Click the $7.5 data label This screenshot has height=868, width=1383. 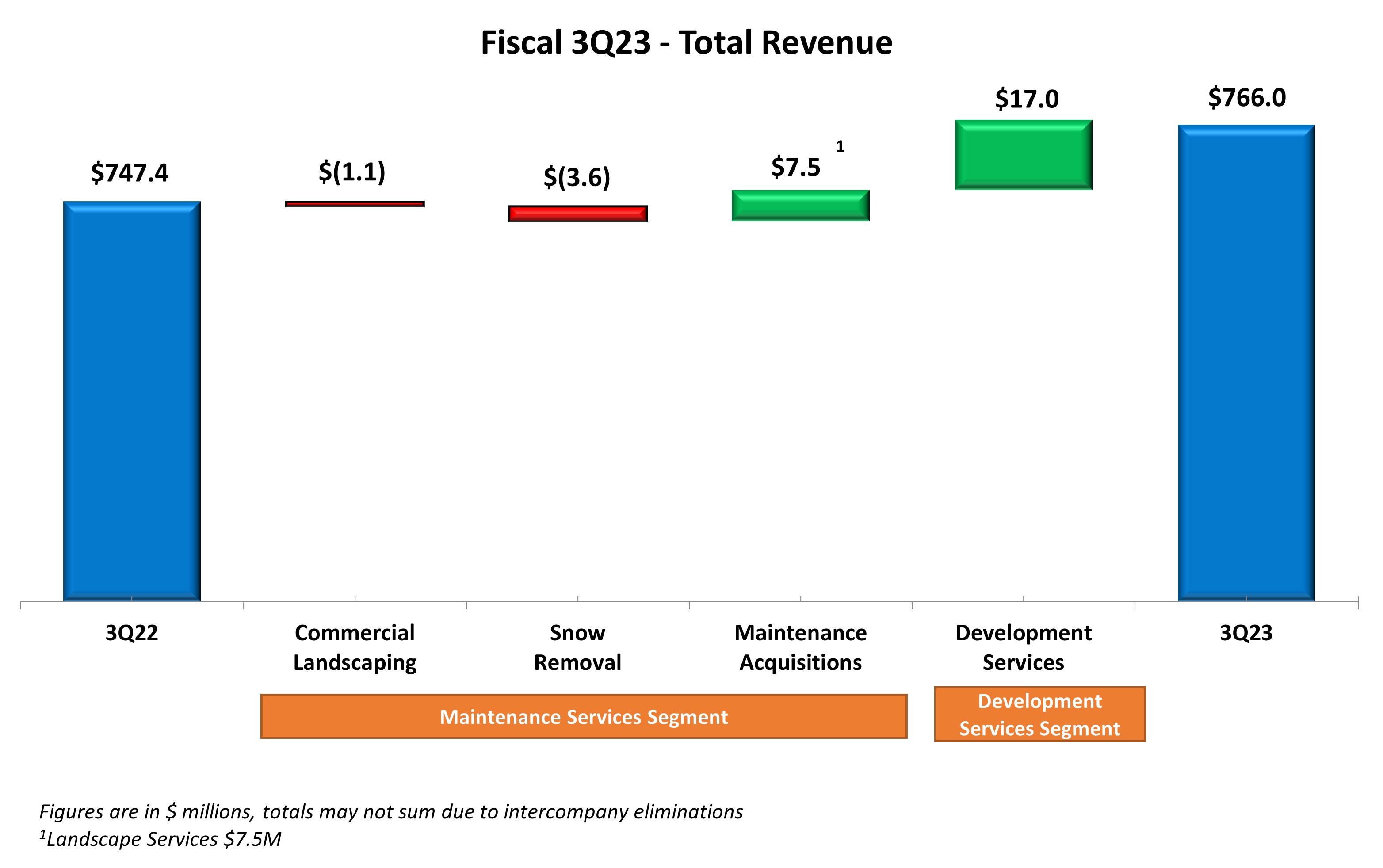coord(795,167)
